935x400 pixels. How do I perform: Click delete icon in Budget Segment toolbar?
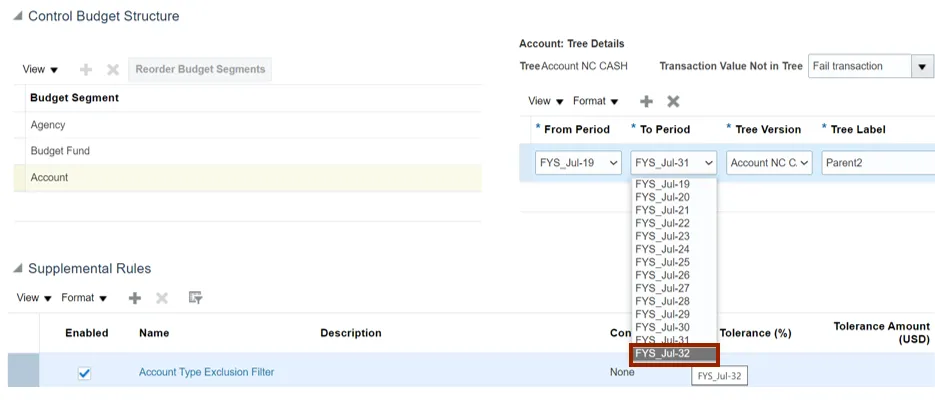[x=113, y=70]
